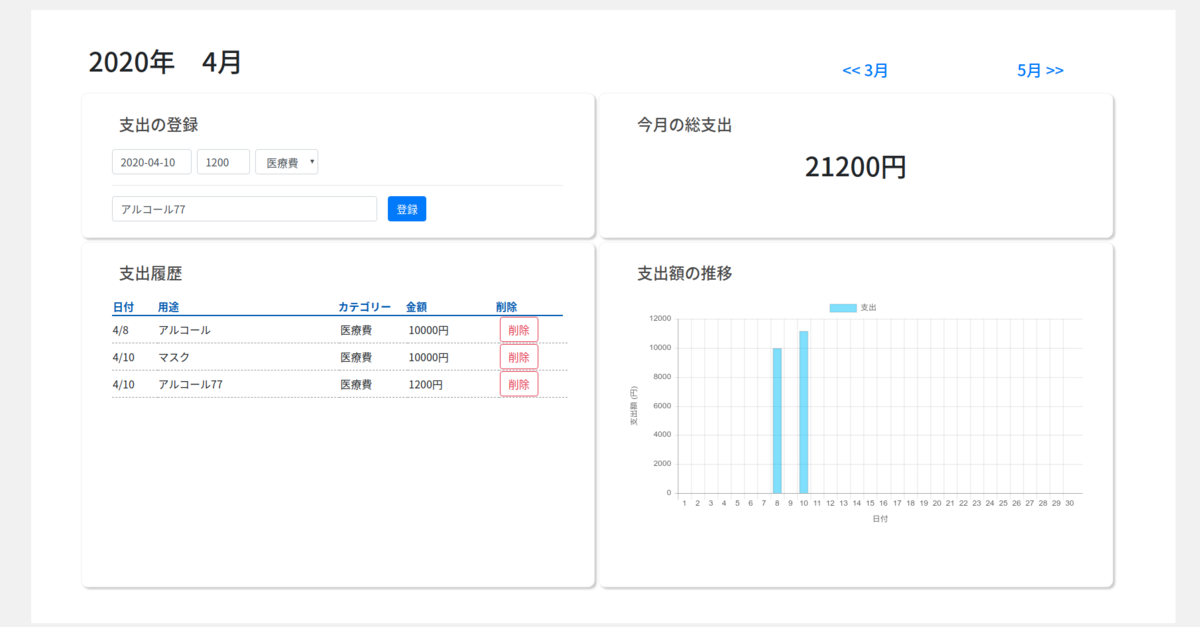This screenshot has width=1200, height=627.
Task: Click the 12000 y-axis value
Action: [x=660, y=319]
